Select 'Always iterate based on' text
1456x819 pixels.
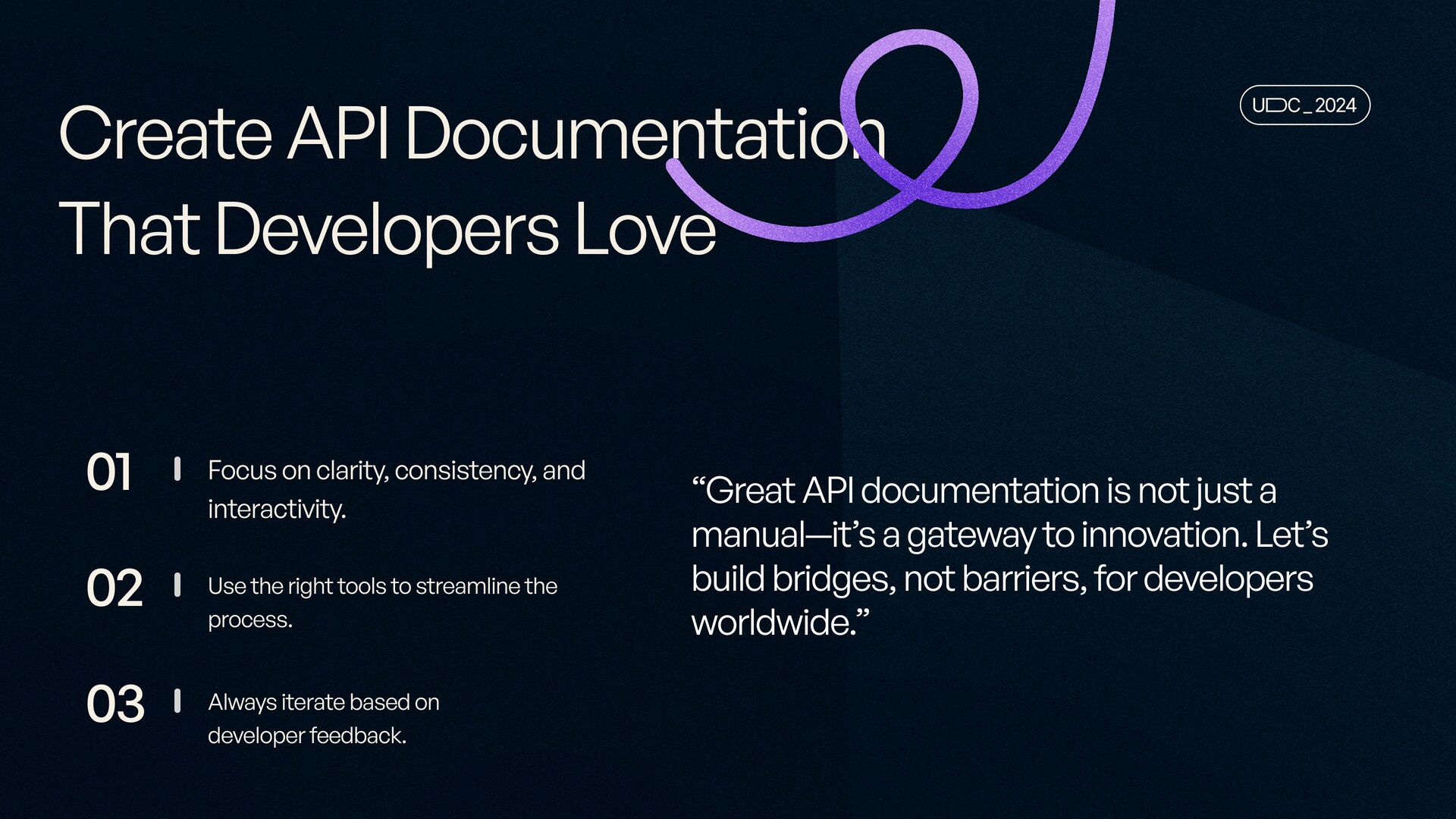tap(324, 702)
